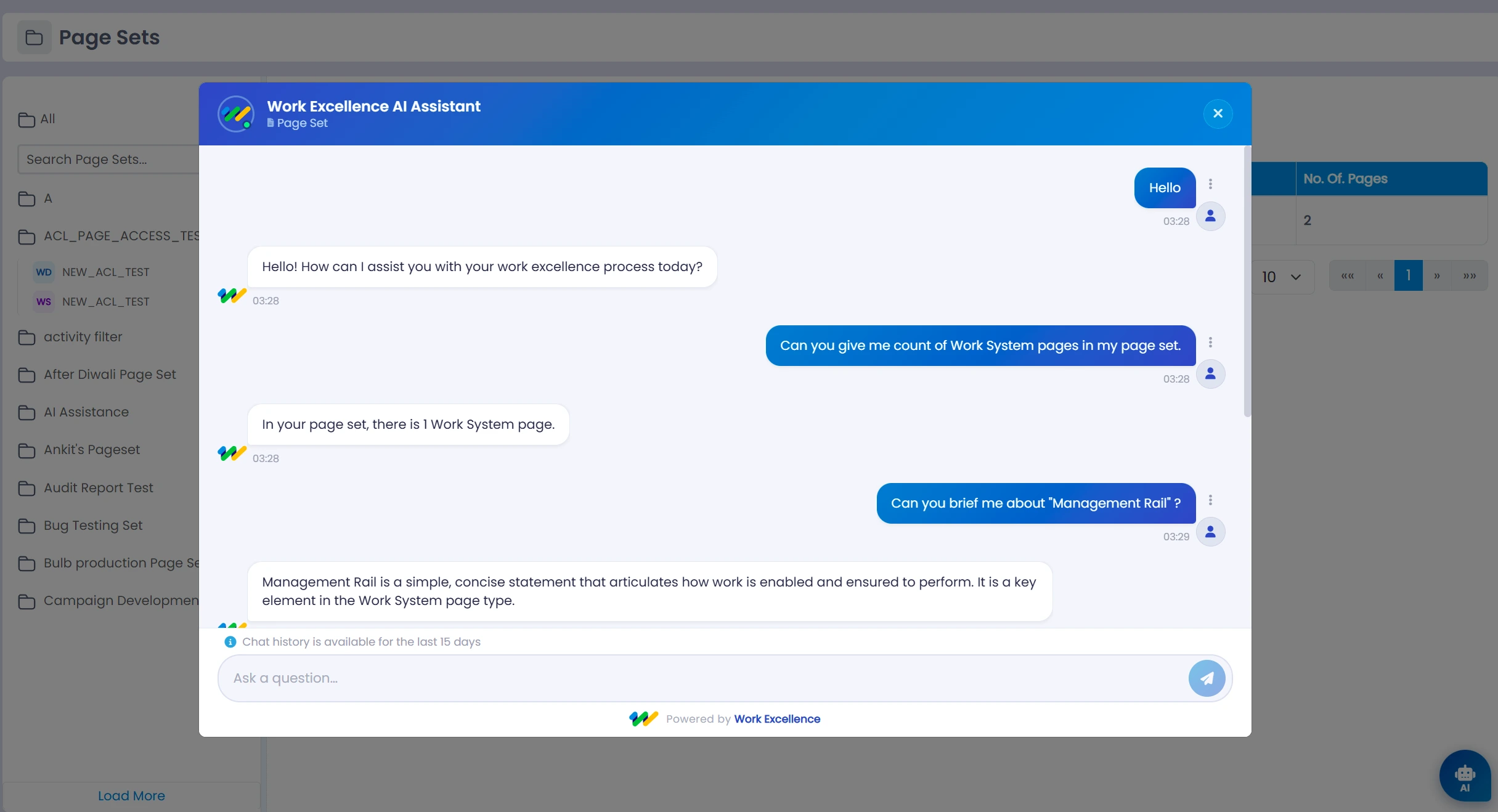Click the Ask a question input field
1498x812 pixels.
point(702,678)
